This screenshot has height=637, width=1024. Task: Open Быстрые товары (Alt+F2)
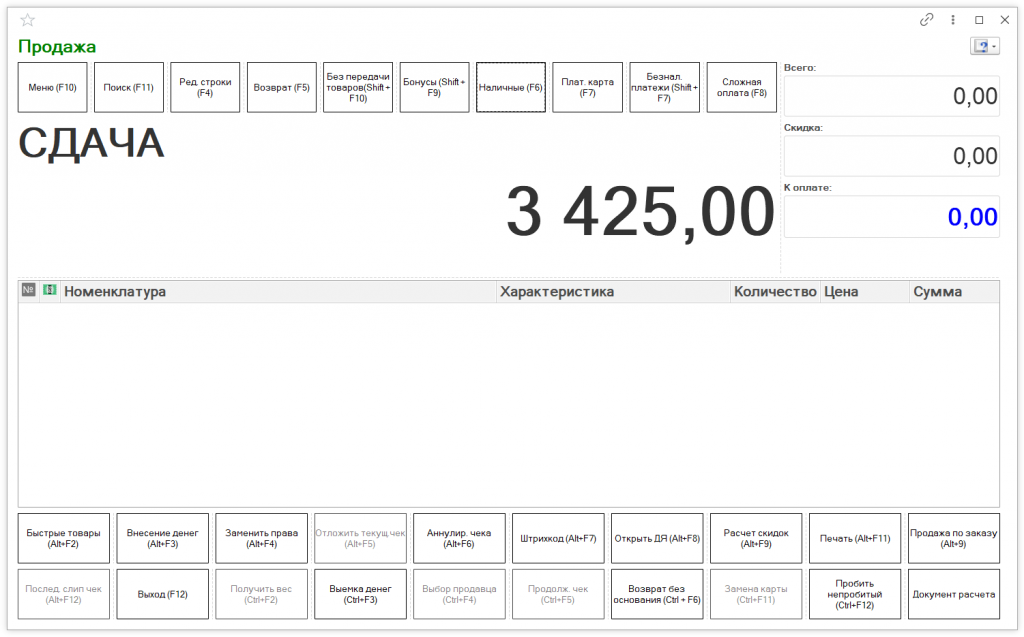[x=64, y=538]
